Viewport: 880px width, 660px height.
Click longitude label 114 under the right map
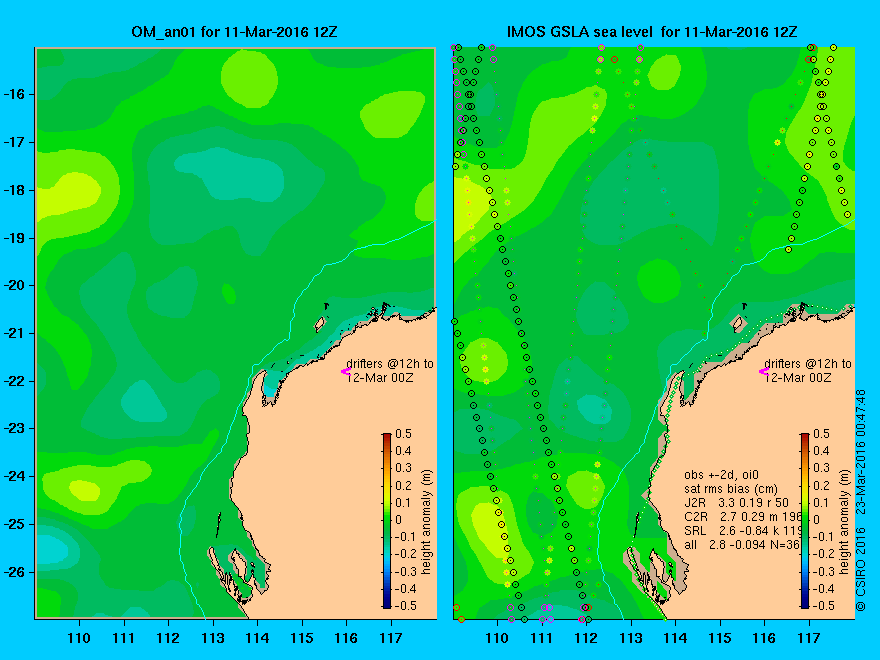(675, 638)
